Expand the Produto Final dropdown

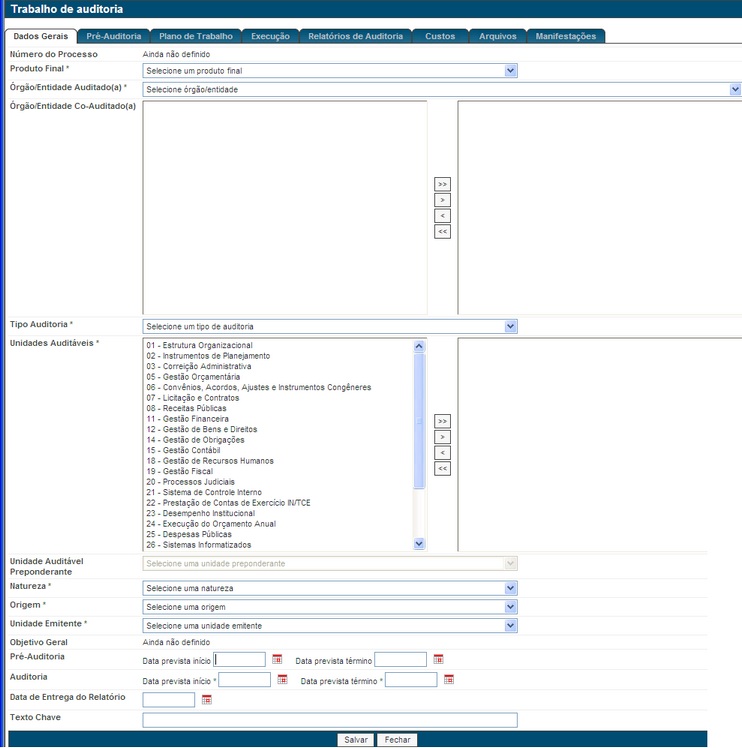pyautogui.click(x=511, y=71)
